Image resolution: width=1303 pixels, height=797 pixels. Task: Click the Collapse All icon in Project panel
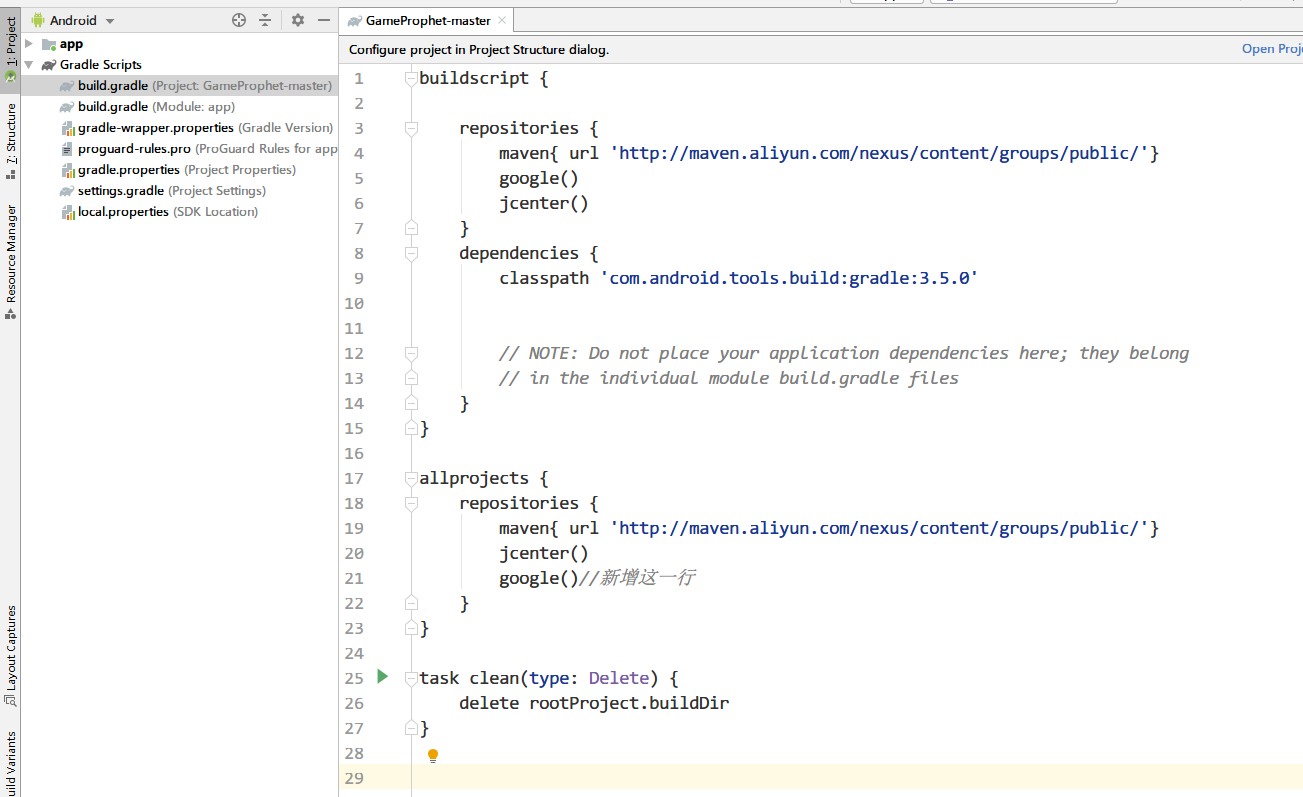click(x=265, y=20)
